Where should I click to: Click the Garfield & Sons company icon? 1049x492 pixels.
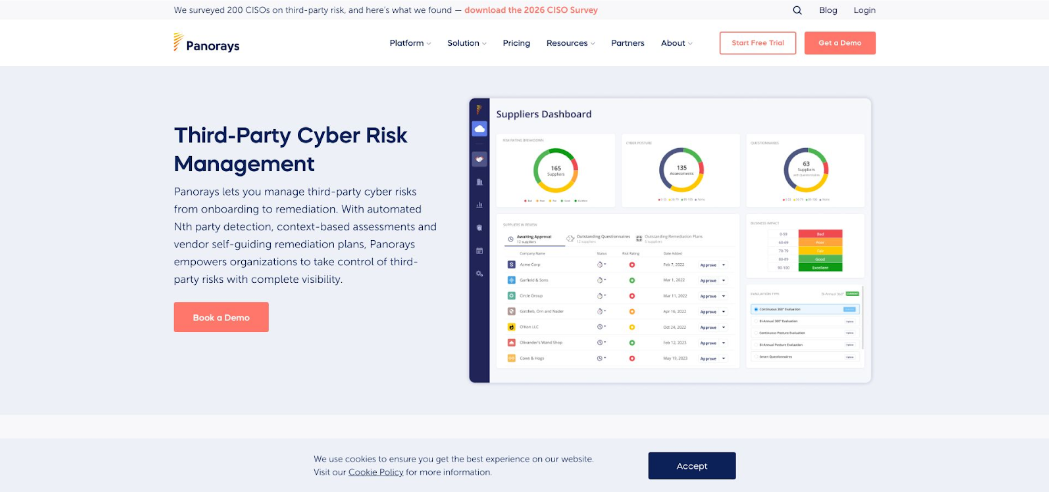(x=512, y=280)
